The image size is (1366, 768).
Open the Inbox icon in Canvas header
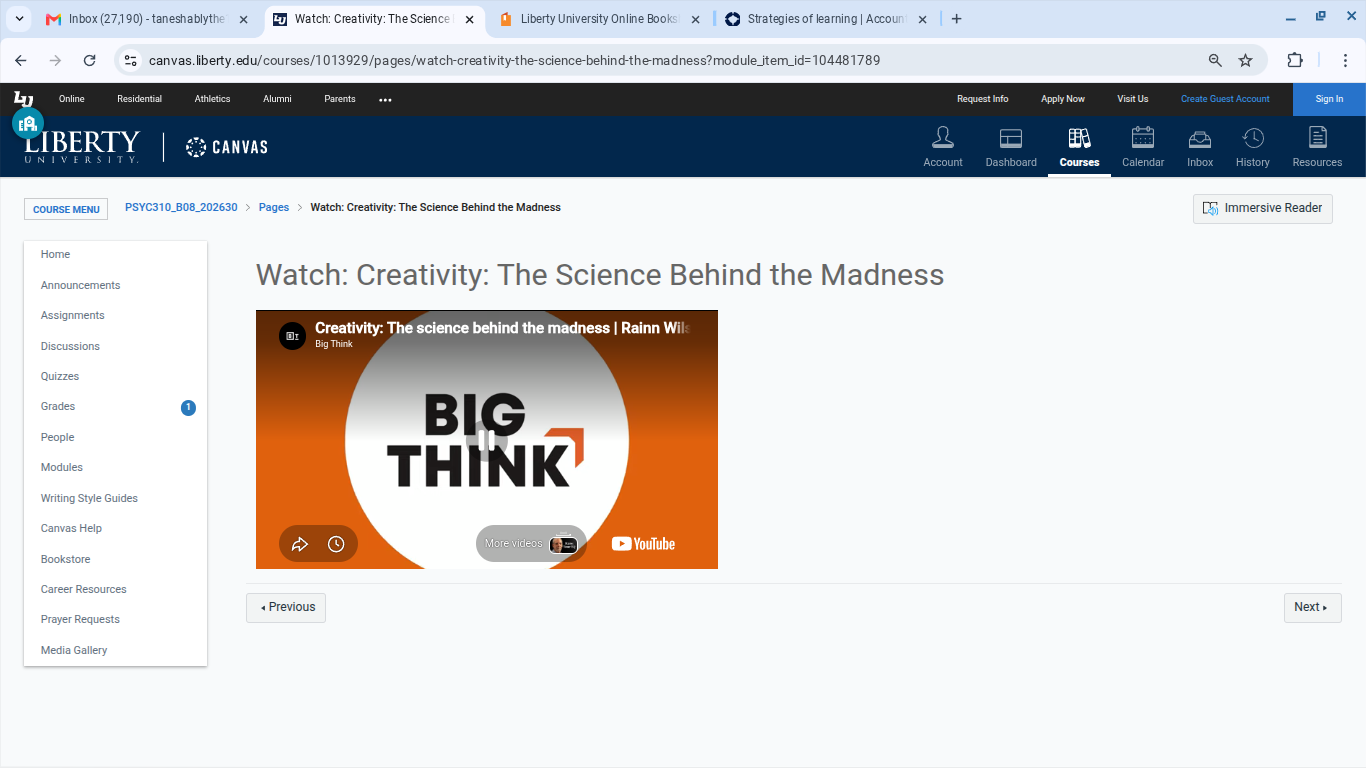[1200, 146]
